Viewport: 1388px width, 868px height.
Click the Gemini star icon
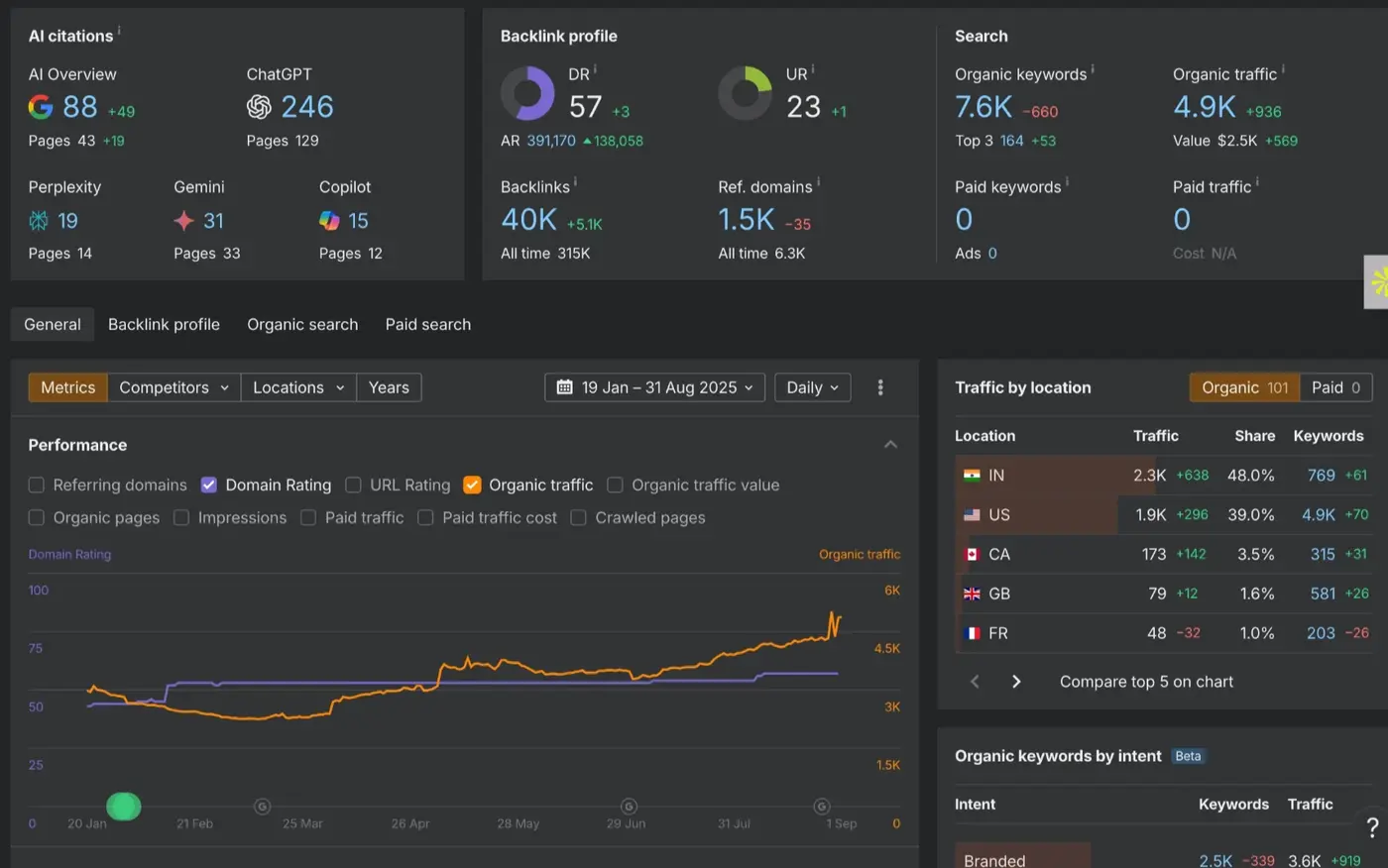pos(183,220)
